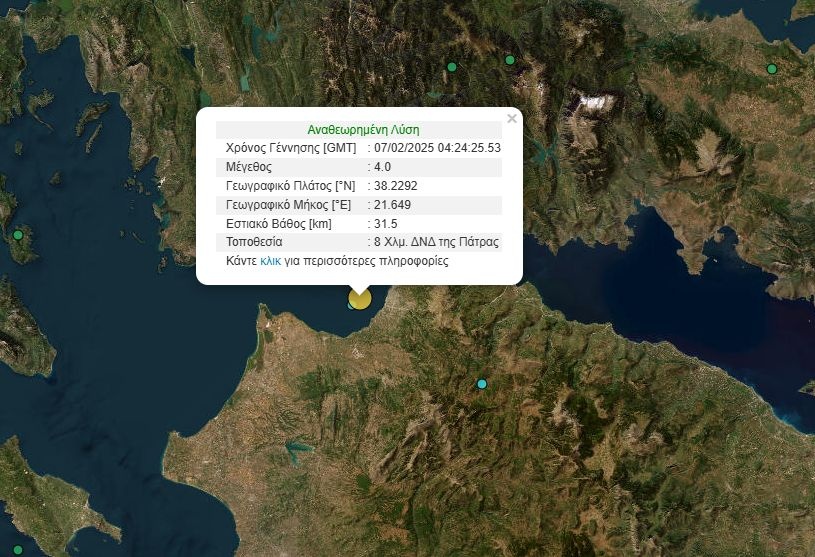Click the origin time value 07/02/2025 04:24:25.53

[438, 148]
